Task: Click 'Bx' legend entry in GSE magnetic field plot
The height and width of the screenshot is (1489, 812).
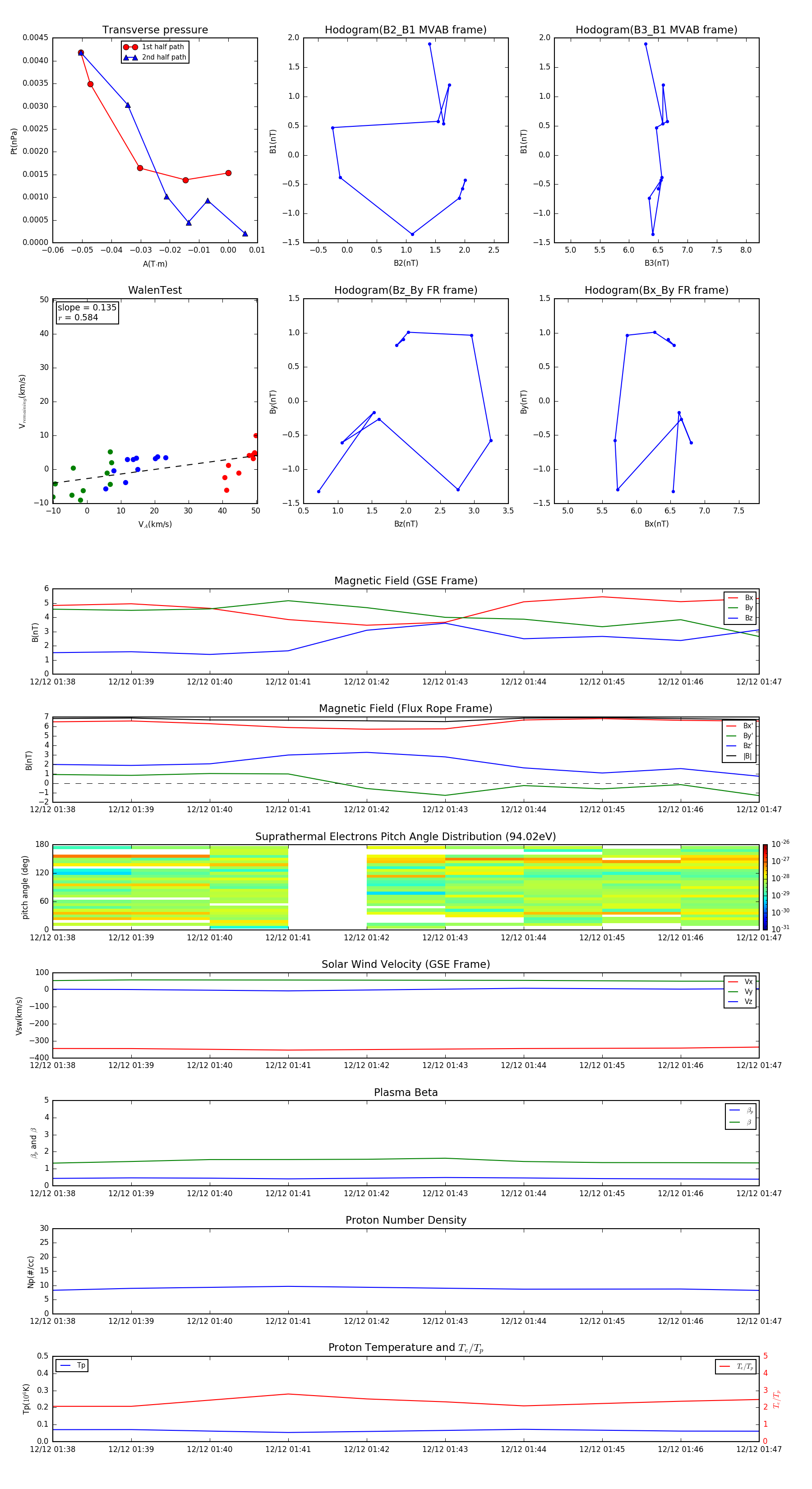Action: [741, 598]
